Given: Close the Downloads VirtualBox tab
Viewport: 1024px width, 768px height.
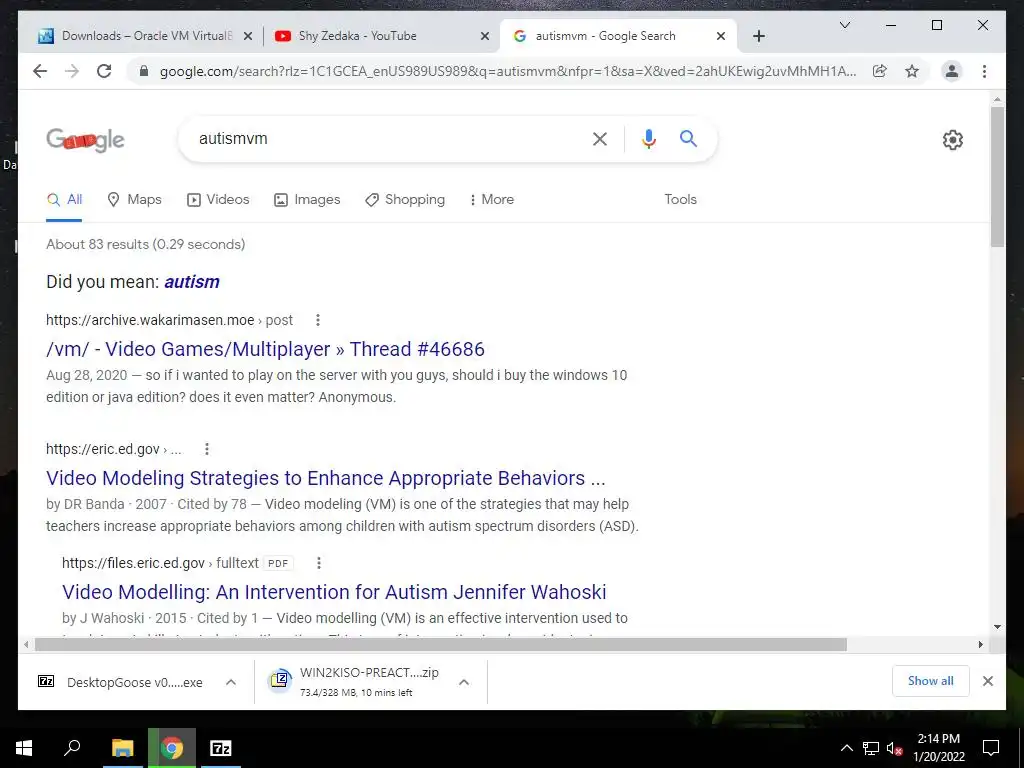Looking at the screenshot, I should (x=248, y=36).
